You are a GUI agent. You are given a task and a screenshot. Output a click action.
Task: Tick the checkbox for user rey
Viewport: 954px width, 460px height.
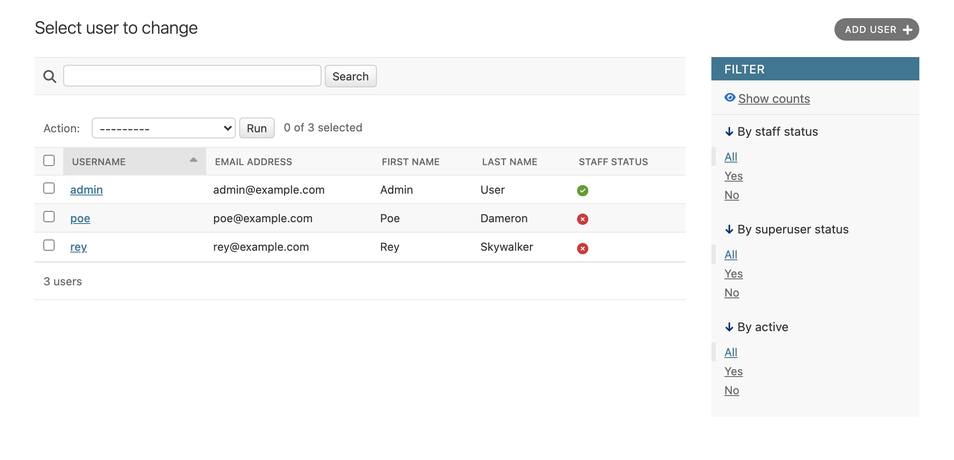tap(49, 245)
